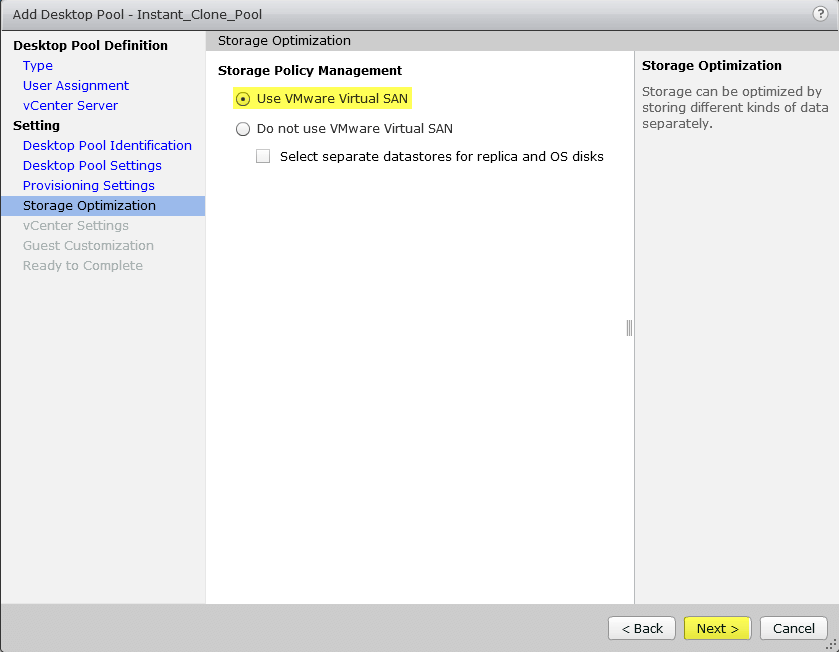Select Use VMware Virtual SAN radio button
This screenshot has width=839, height=652.
tap(243, 99)
